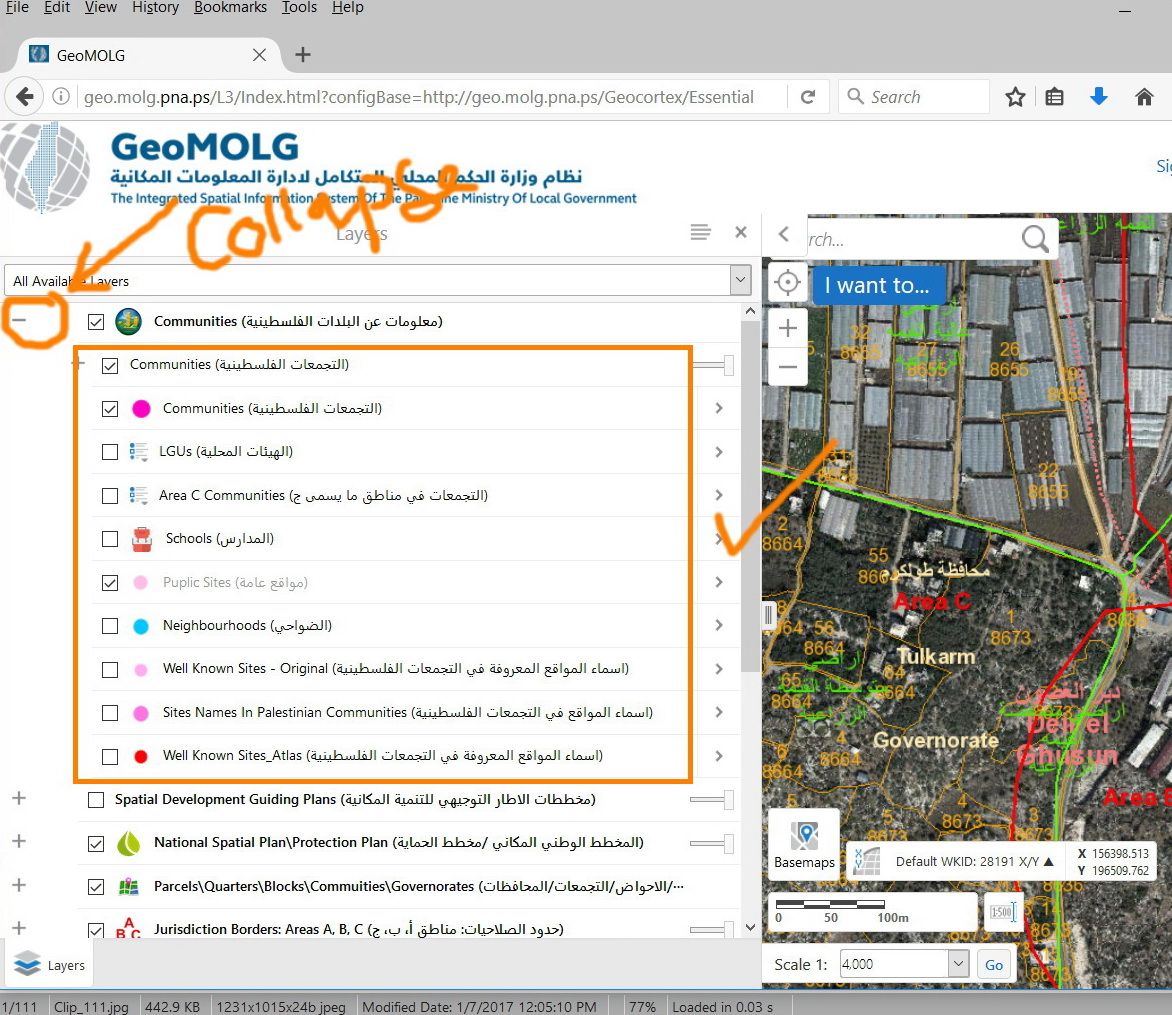Open the Basemaps gallery
This screenshot has height=1015, width=1172.
(x=804, y=845)
